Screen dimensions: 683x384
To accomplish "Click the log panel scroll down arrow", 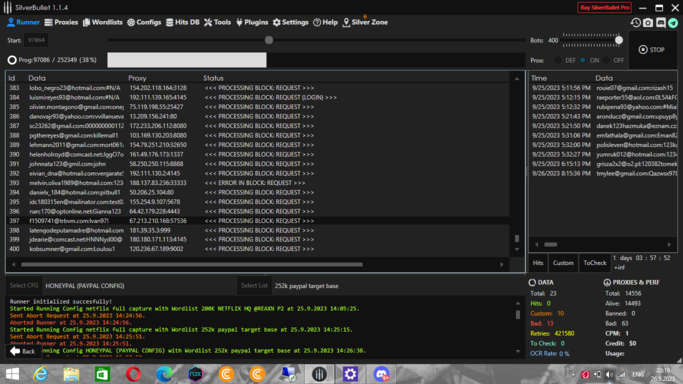I will point(518,351).
